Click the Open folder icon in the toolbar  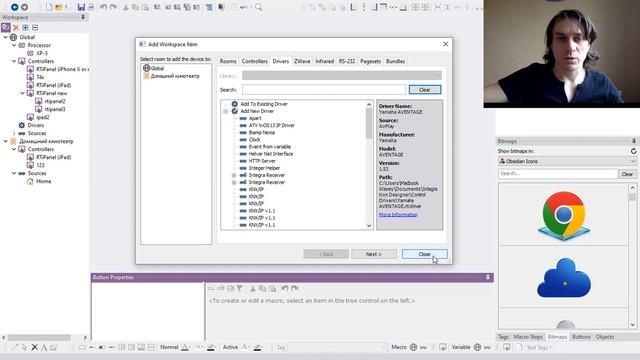pyautogui.click(x=59, y=7)
